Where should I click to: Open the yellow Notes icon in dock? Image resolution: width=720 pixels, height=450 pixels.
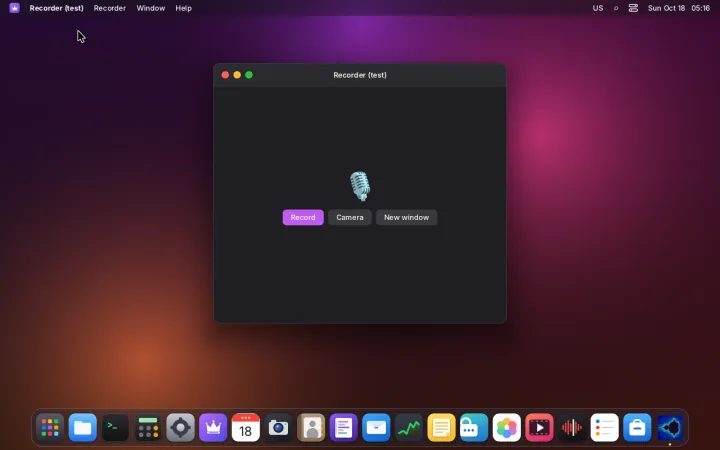pos(441,428)
